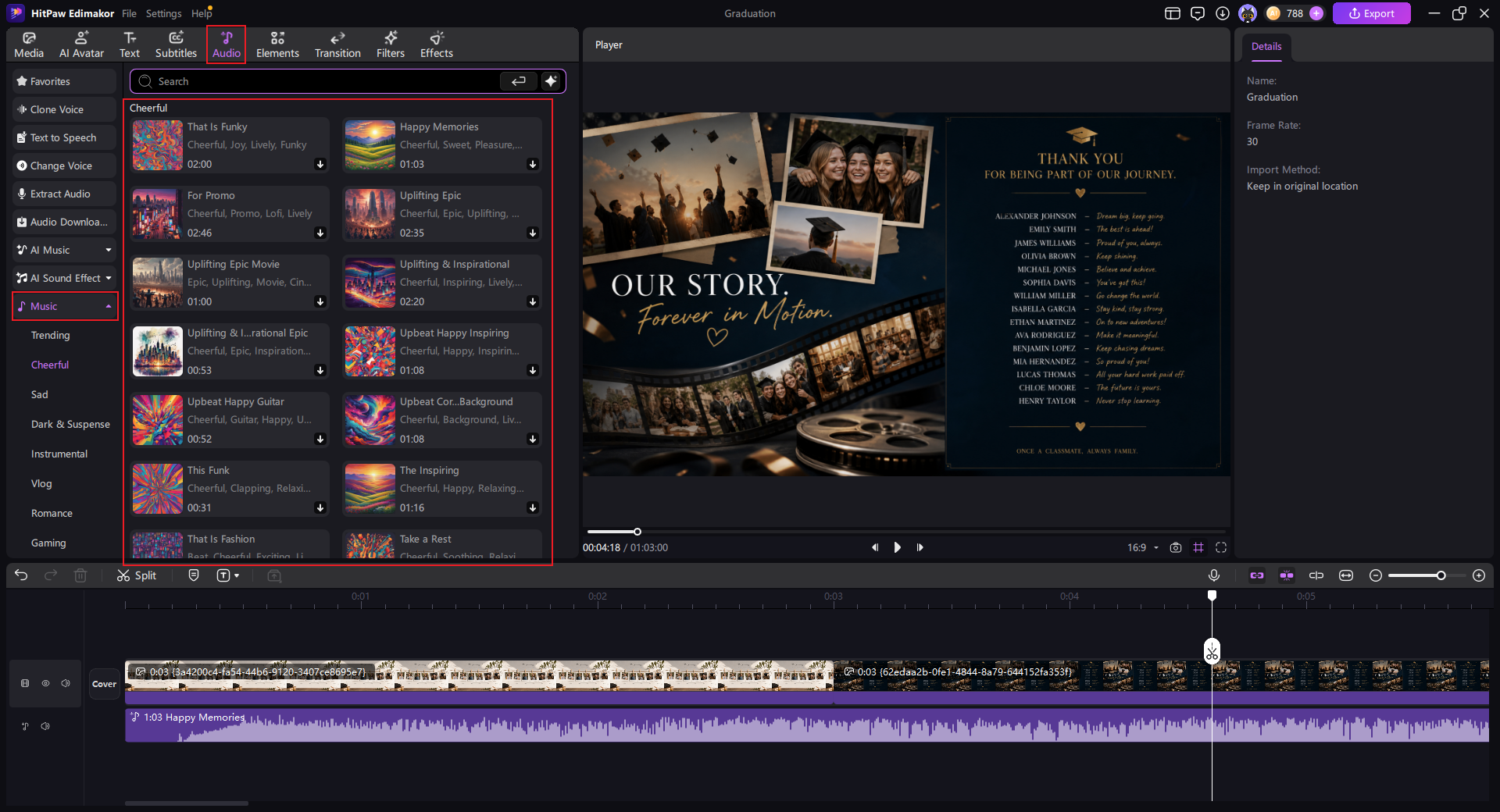Open the Subtitles tab
This screenshot has height=812, width=1500.
point(176,45)
